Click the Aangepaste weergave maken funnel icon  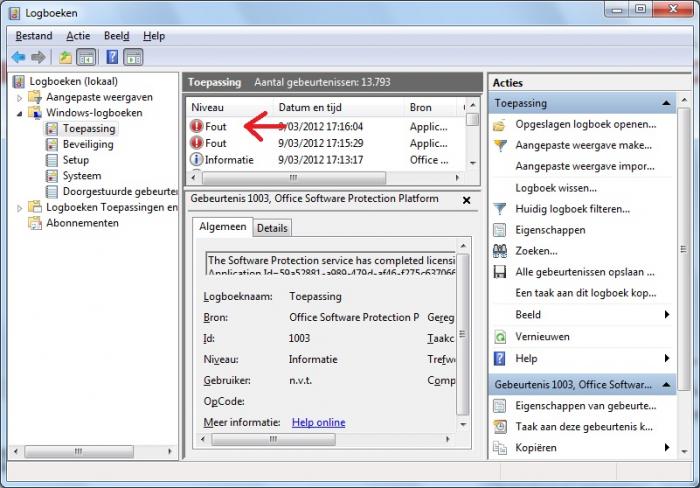point(500,146)
